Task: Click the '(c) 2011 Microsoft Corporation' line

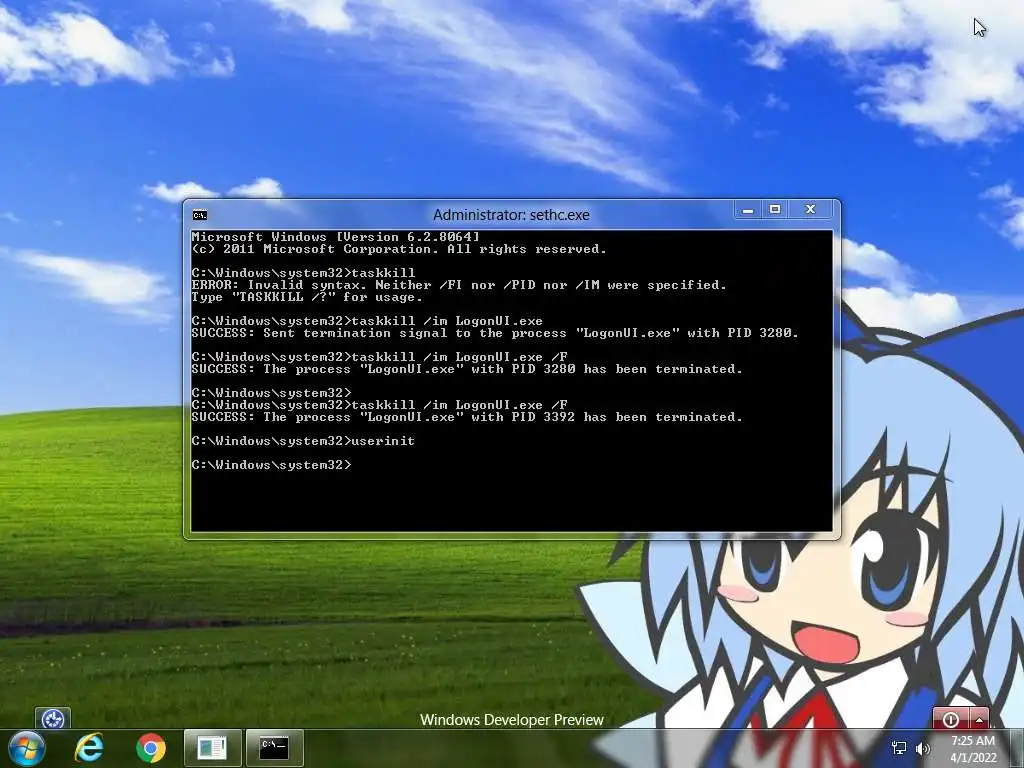Action: click(399, 249)
